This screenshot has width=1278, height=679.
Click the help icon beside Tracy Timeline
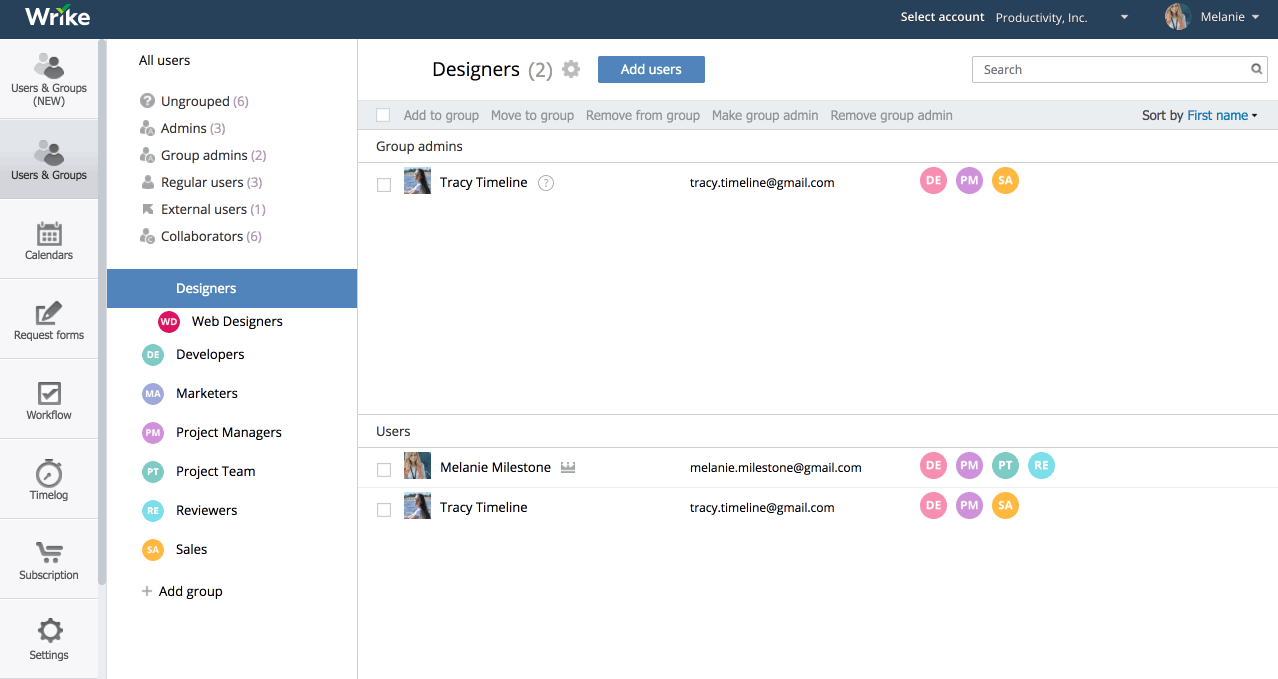tap(546, 183)
